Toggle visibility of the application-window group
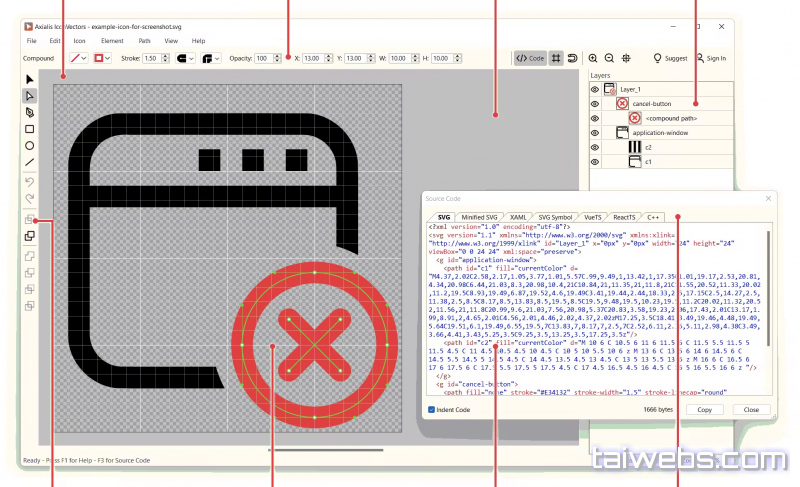Viewport: 800px width, 487px height. [595, 132]
